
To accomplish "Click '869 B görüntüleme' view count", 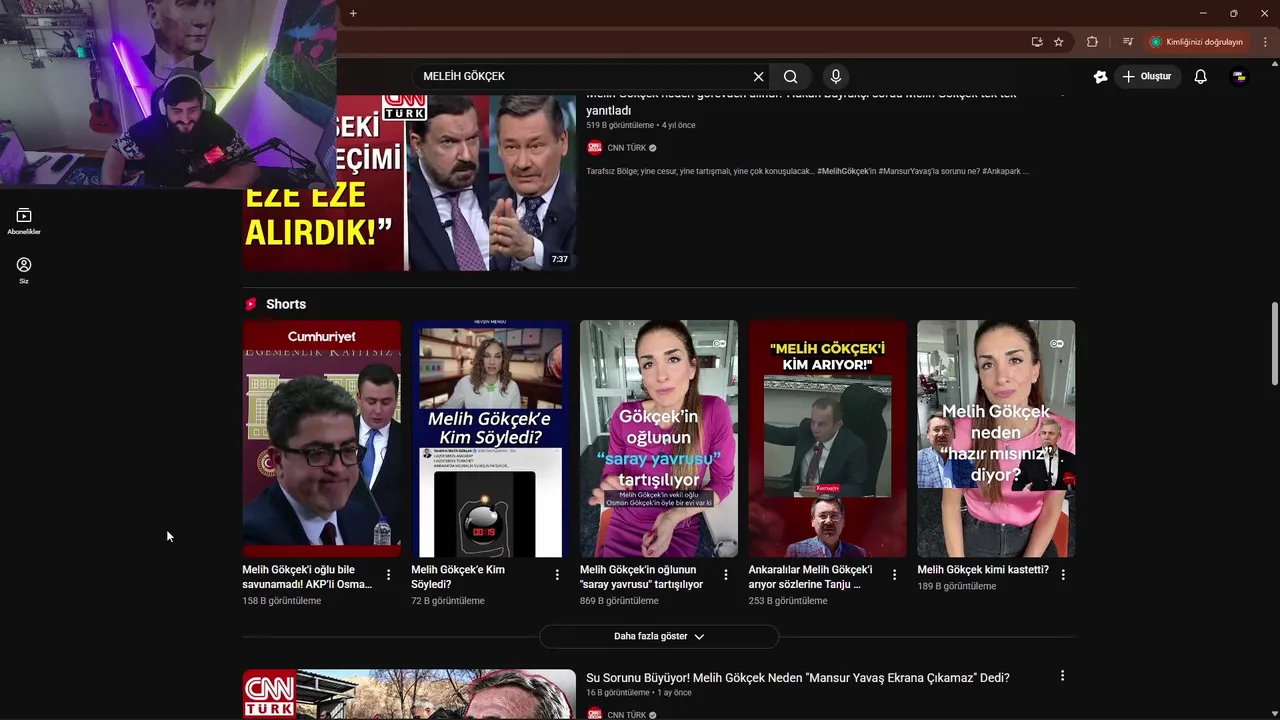I will 619,601.
